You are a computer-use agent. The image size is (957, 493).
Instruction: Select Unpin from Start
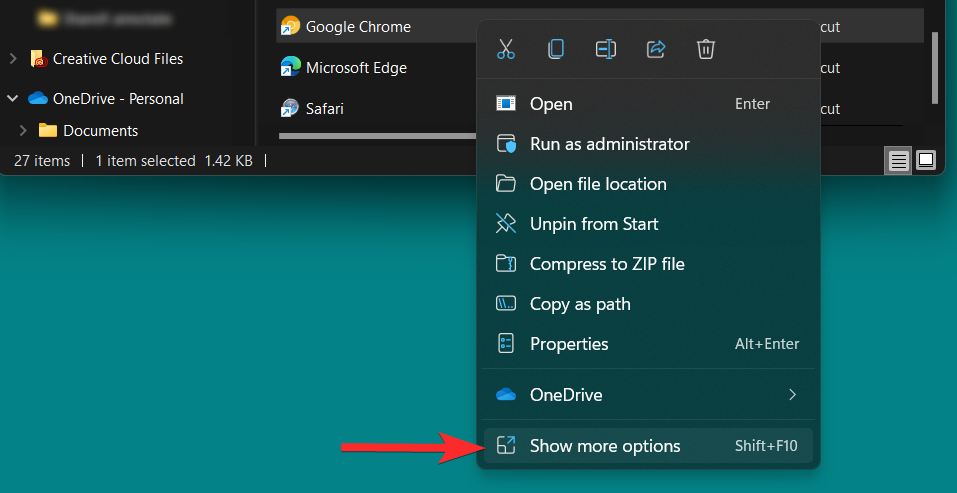point(593,224)
